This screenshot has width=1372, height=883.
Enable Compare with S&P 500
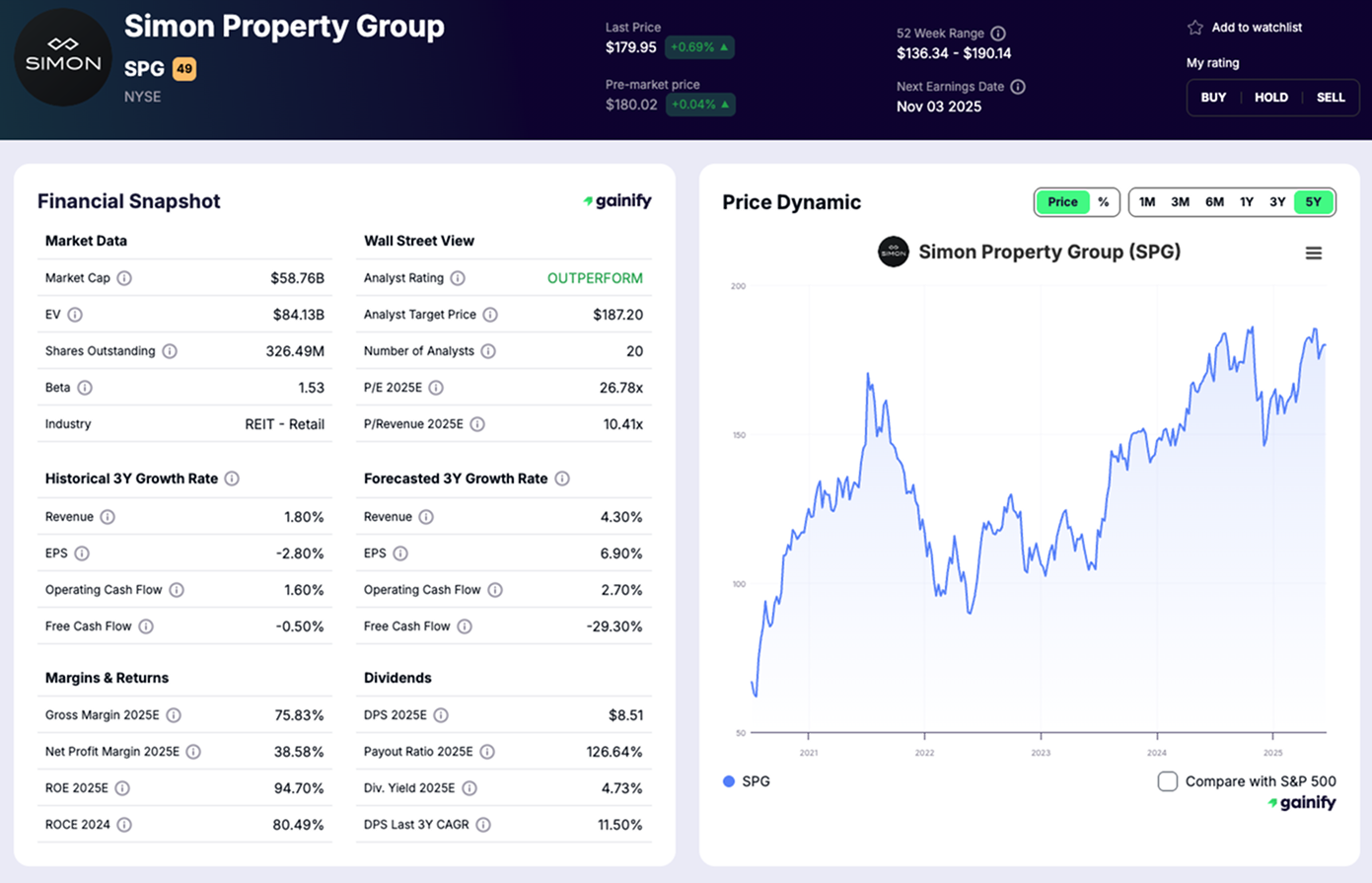click(x=1168, y=780)
